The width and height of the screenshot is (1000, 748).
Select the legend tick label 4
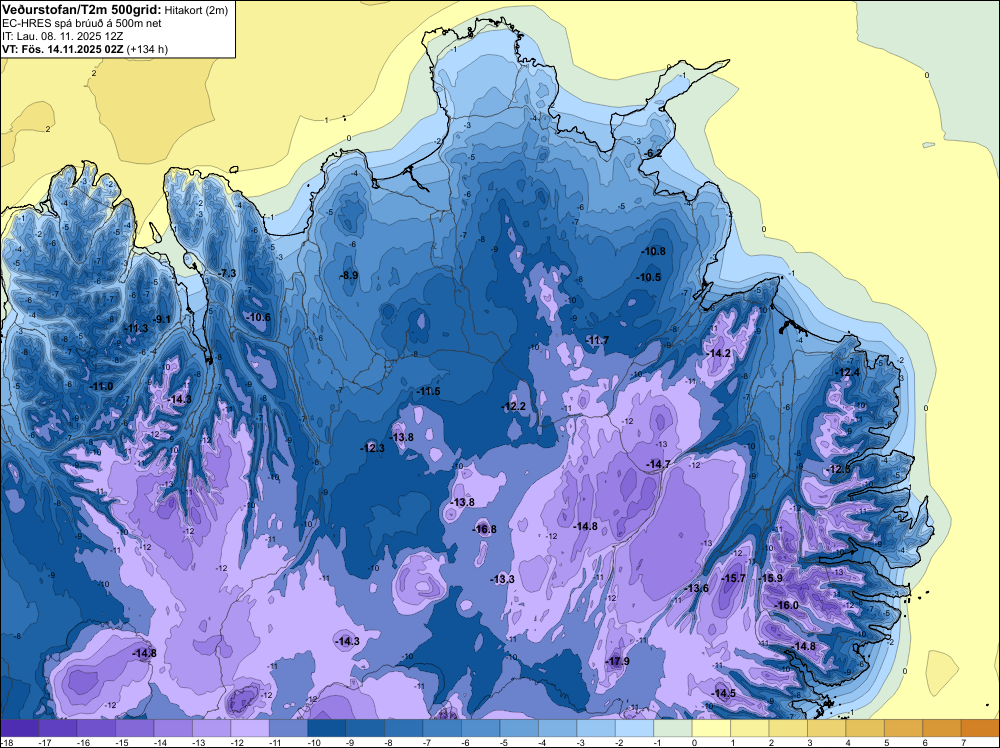point(848,742)
